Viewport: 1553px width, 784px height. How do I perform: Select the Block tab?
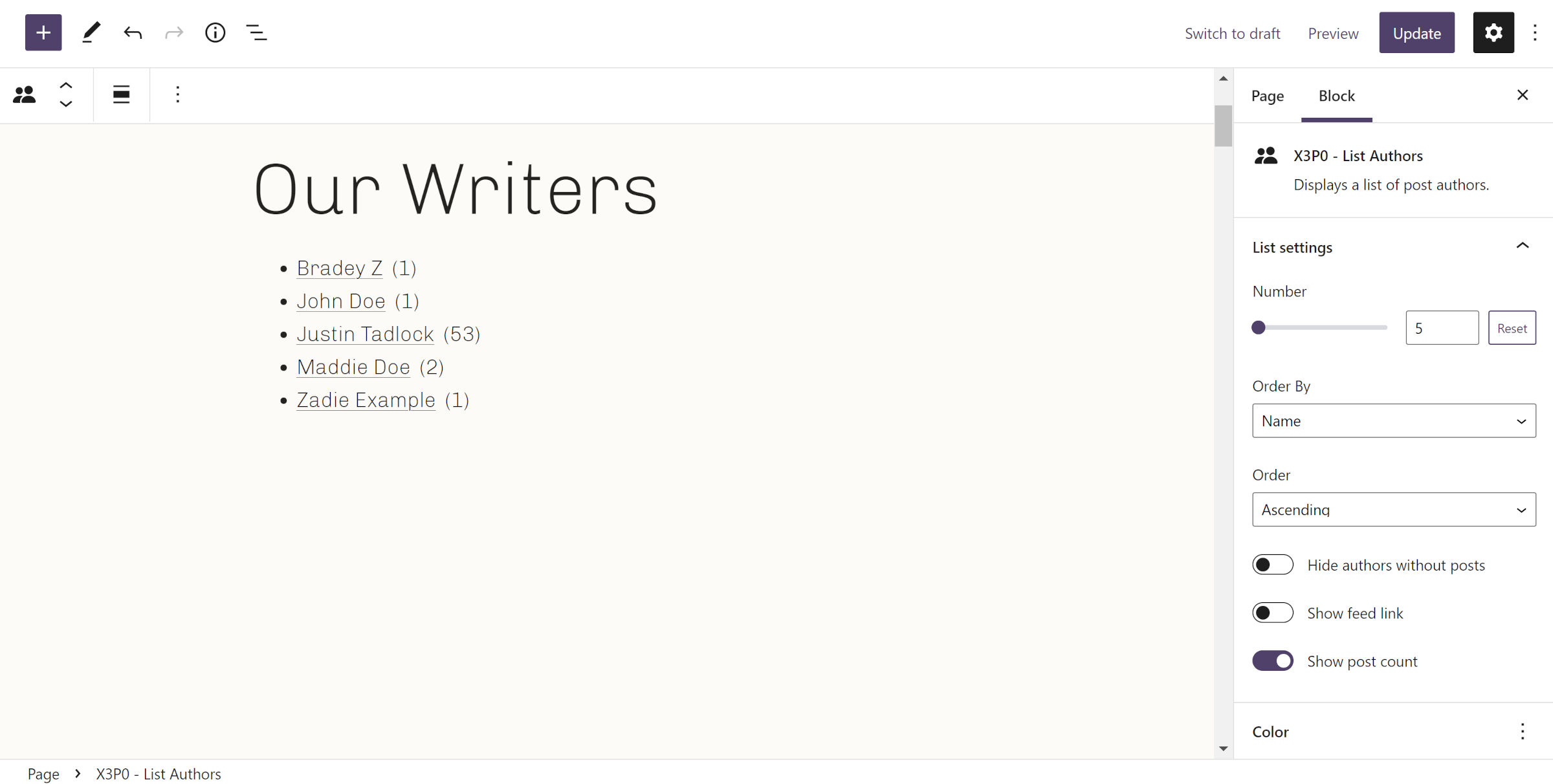[1336, 95]
